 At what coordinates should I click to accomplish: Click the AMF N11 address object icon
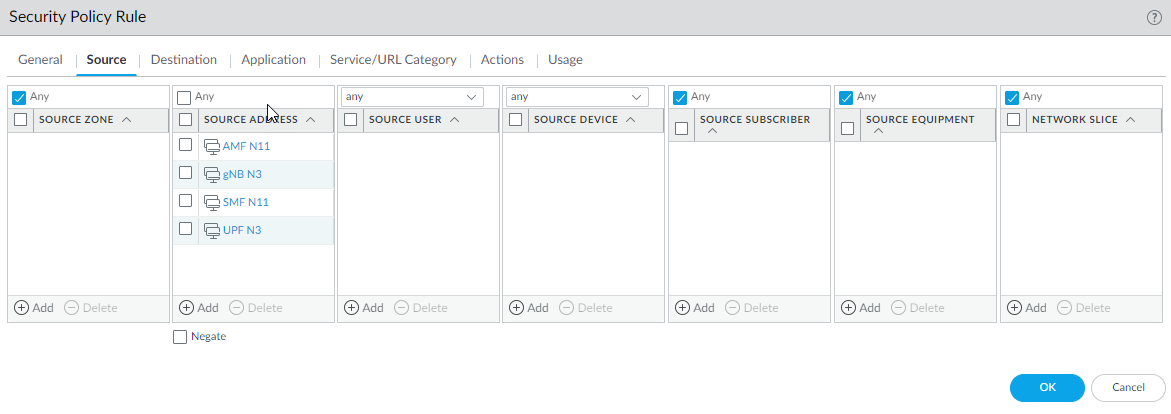(x=211, y=146)
